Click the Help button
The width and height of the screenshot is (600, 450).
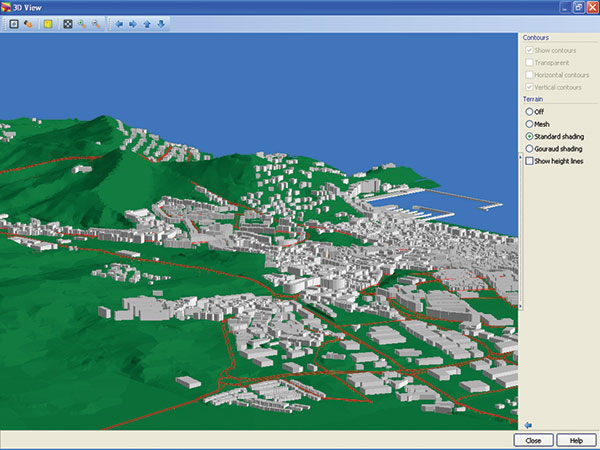[576, 440]
